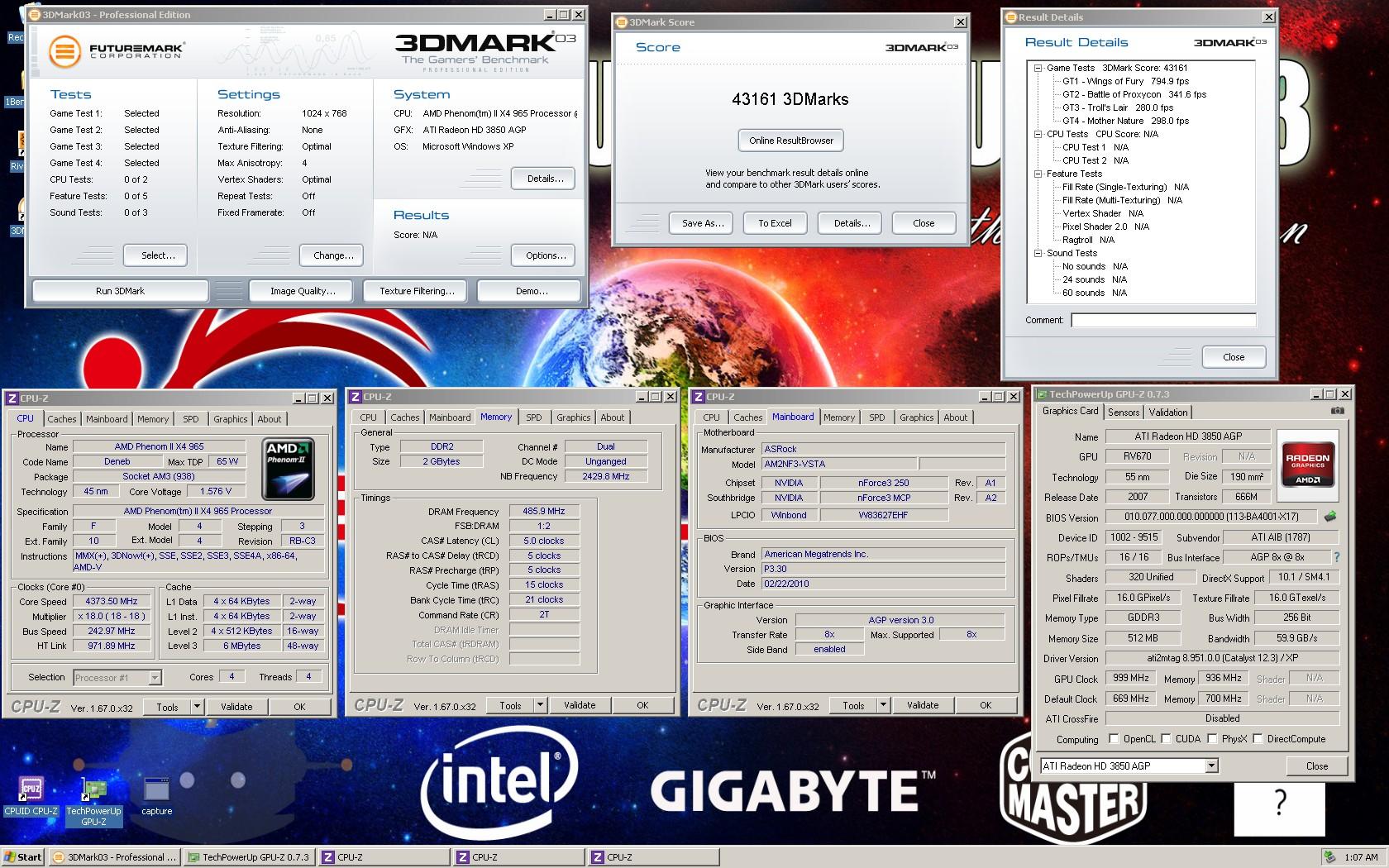Click Bus Interface question mark in GPU-Z
The width and height of the screenshot is (1389, 868).
1336,557
